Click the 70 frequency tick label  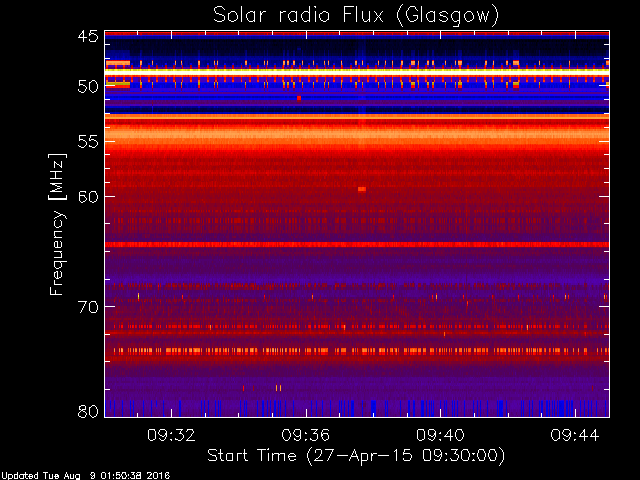click(x=88, y=307)
